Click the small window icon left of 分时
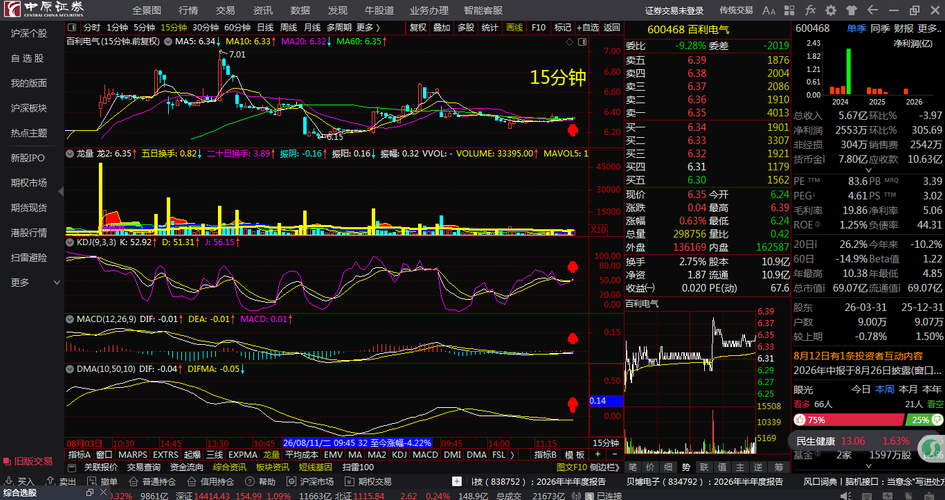The width and height of the screenshot is (945, 500). point(73,28)
